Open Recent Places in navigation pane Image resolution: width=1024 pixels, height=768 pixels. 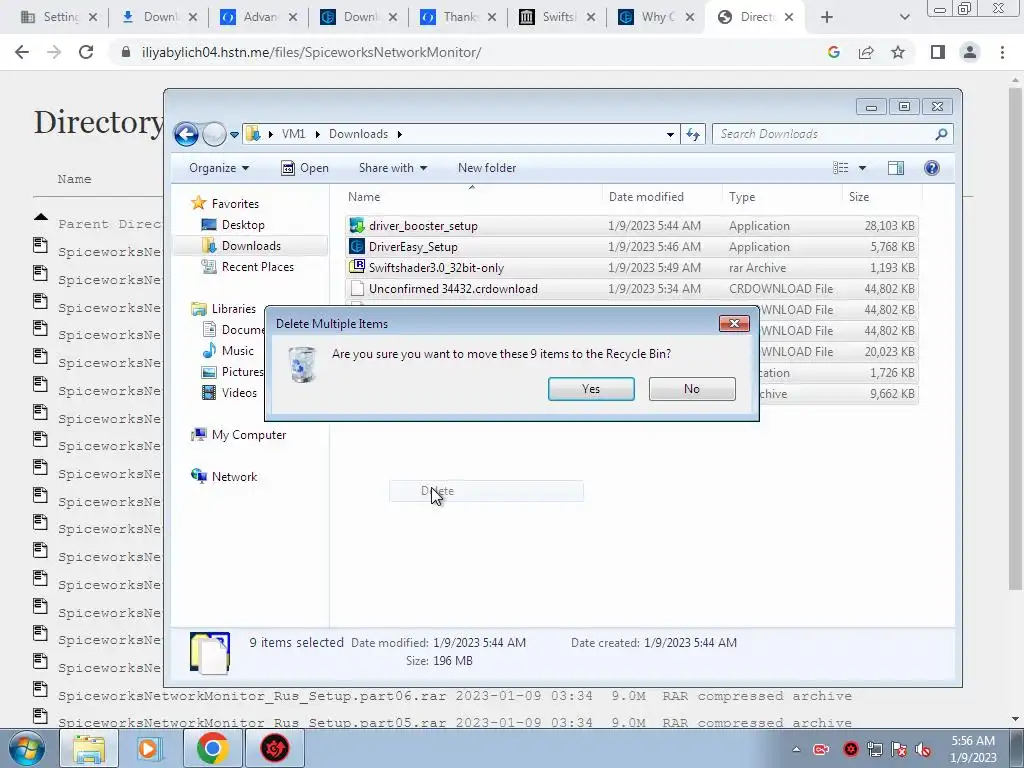point(258,266)
